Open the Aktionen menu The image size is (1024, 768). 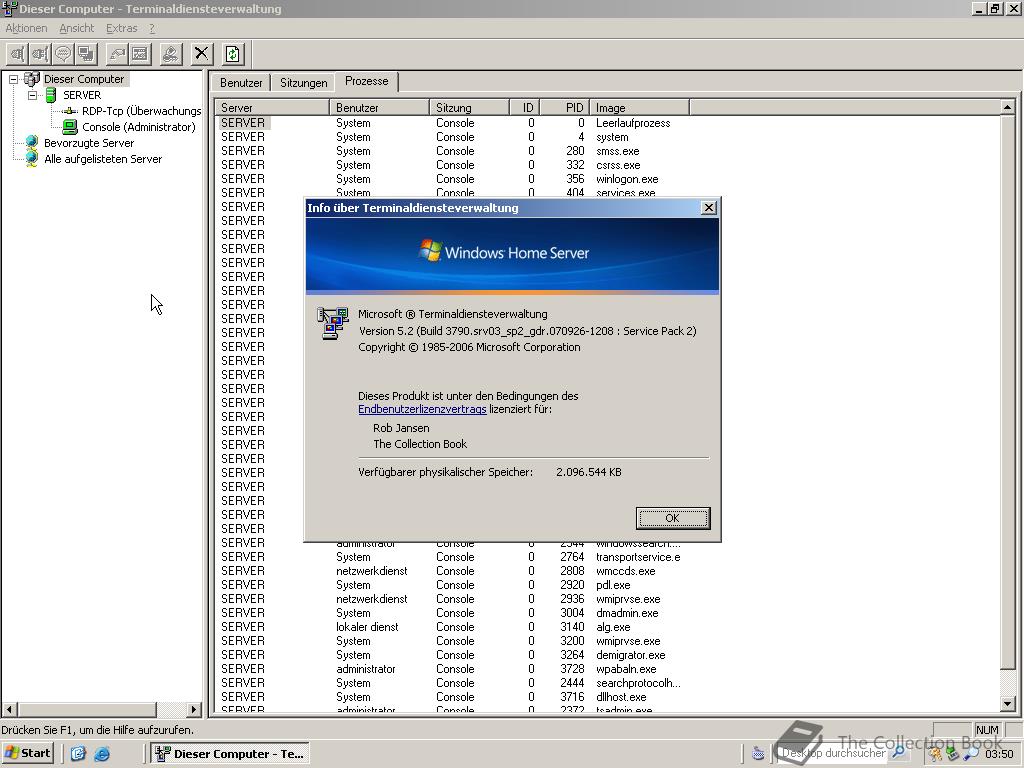pos(26,28)
